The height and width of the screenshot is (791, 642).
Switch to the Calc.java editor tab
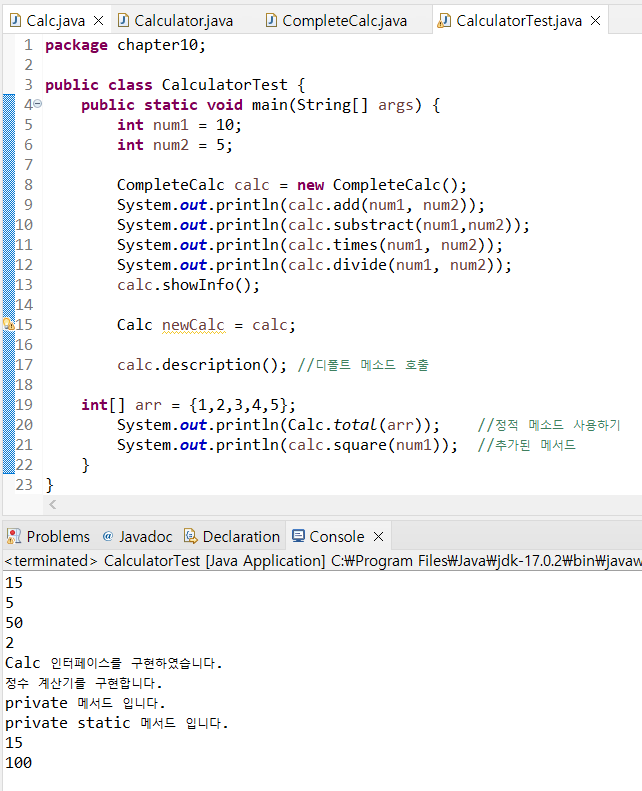(55, 21)
